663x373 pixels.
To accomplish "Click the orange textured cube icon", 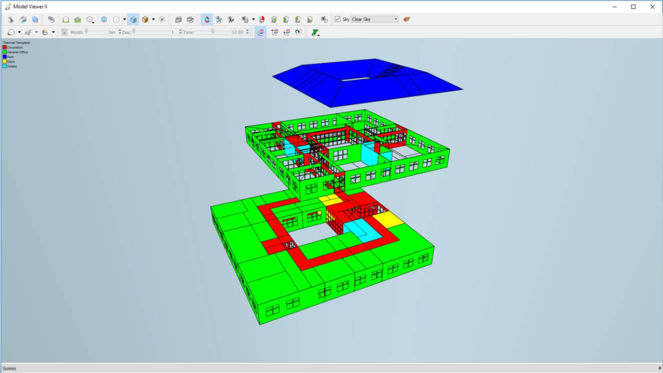I will 145,19.
